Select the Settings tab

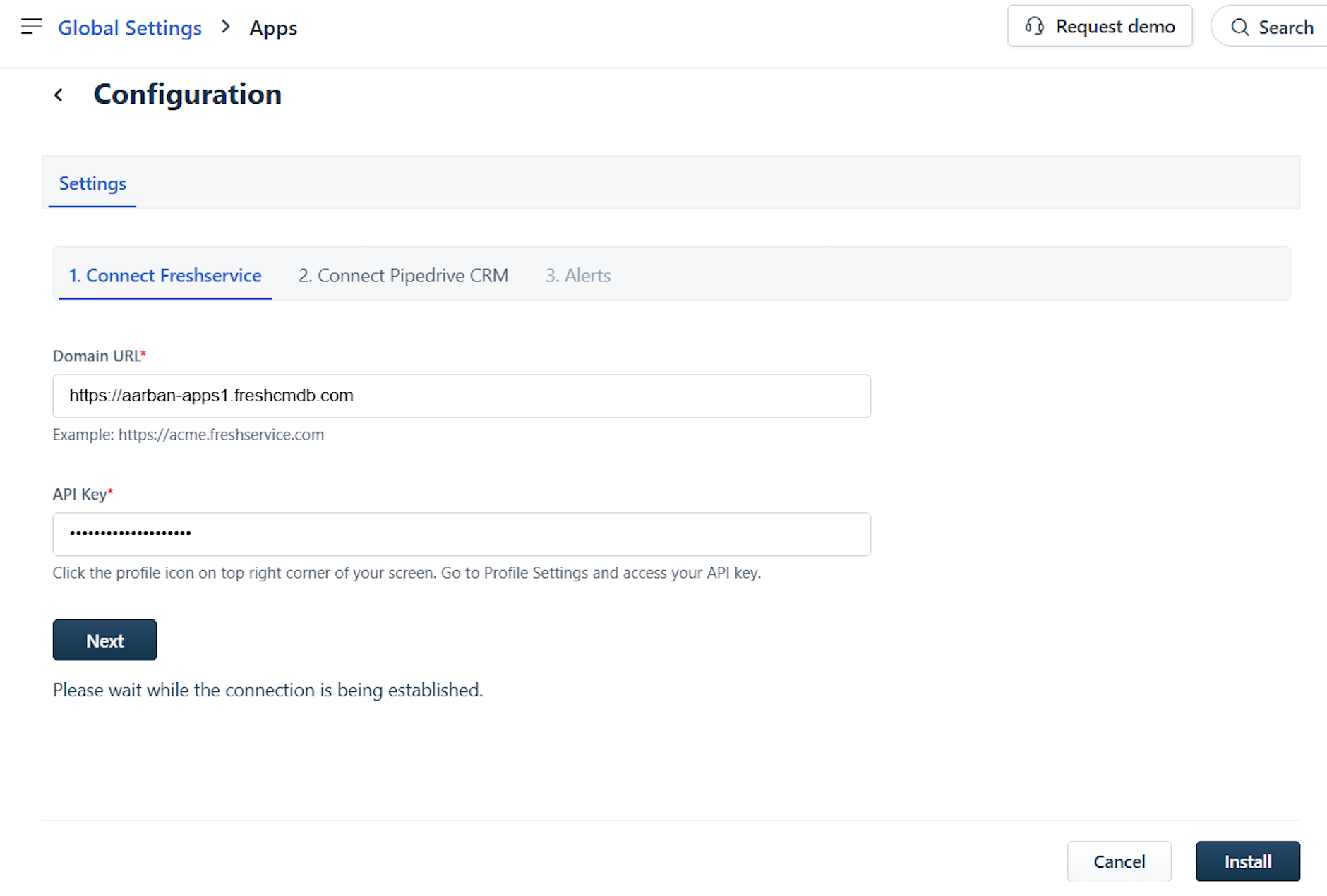(x=92, y=183)
